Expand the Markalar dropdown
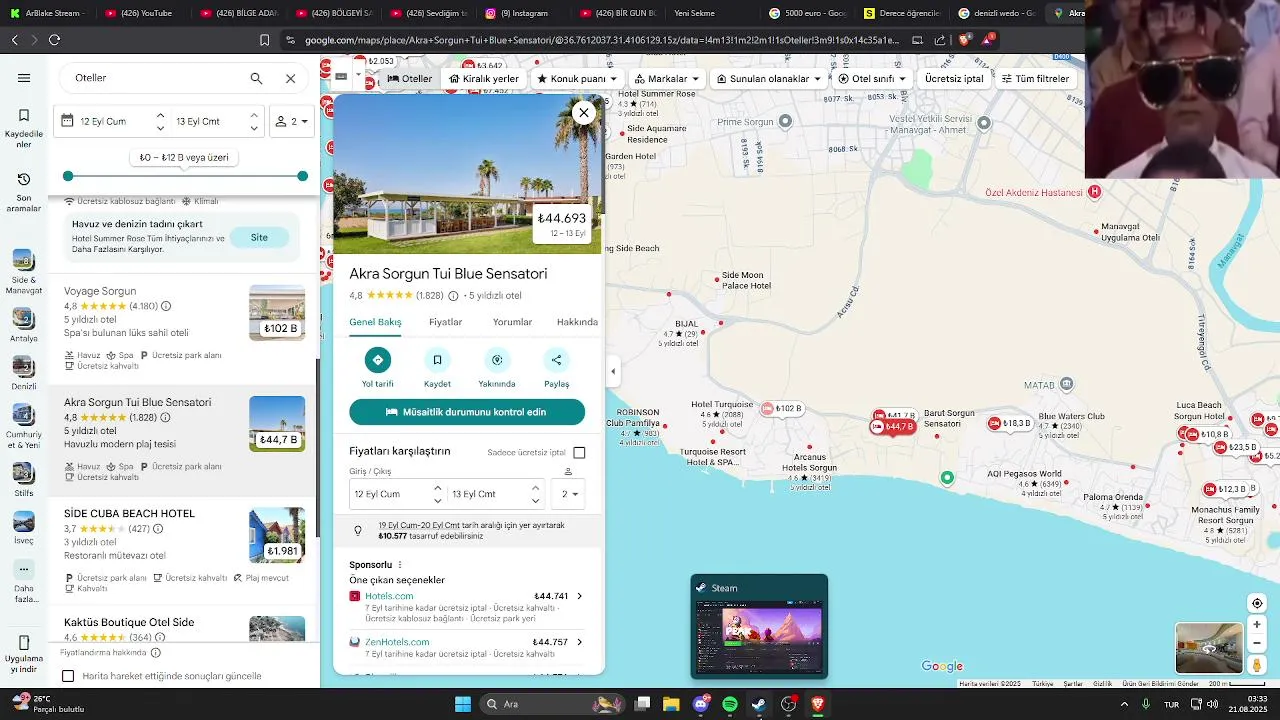 667,78
